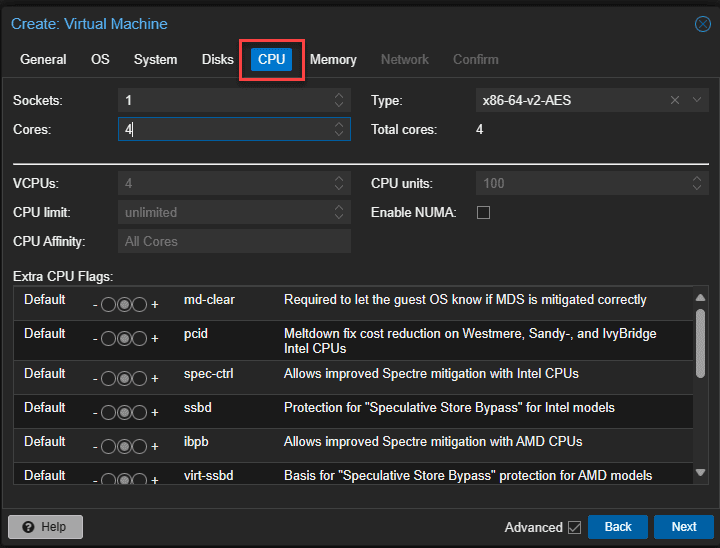Click the Next button
The height and width of the screenshot is (548, 720).
(683, 527)
